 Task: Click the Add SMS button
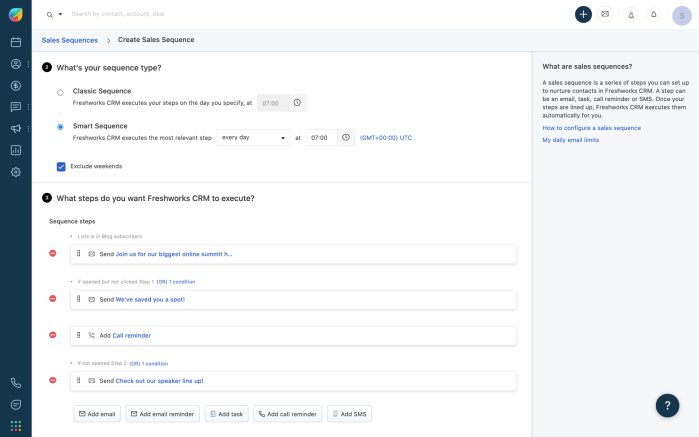tap(350, 414)
